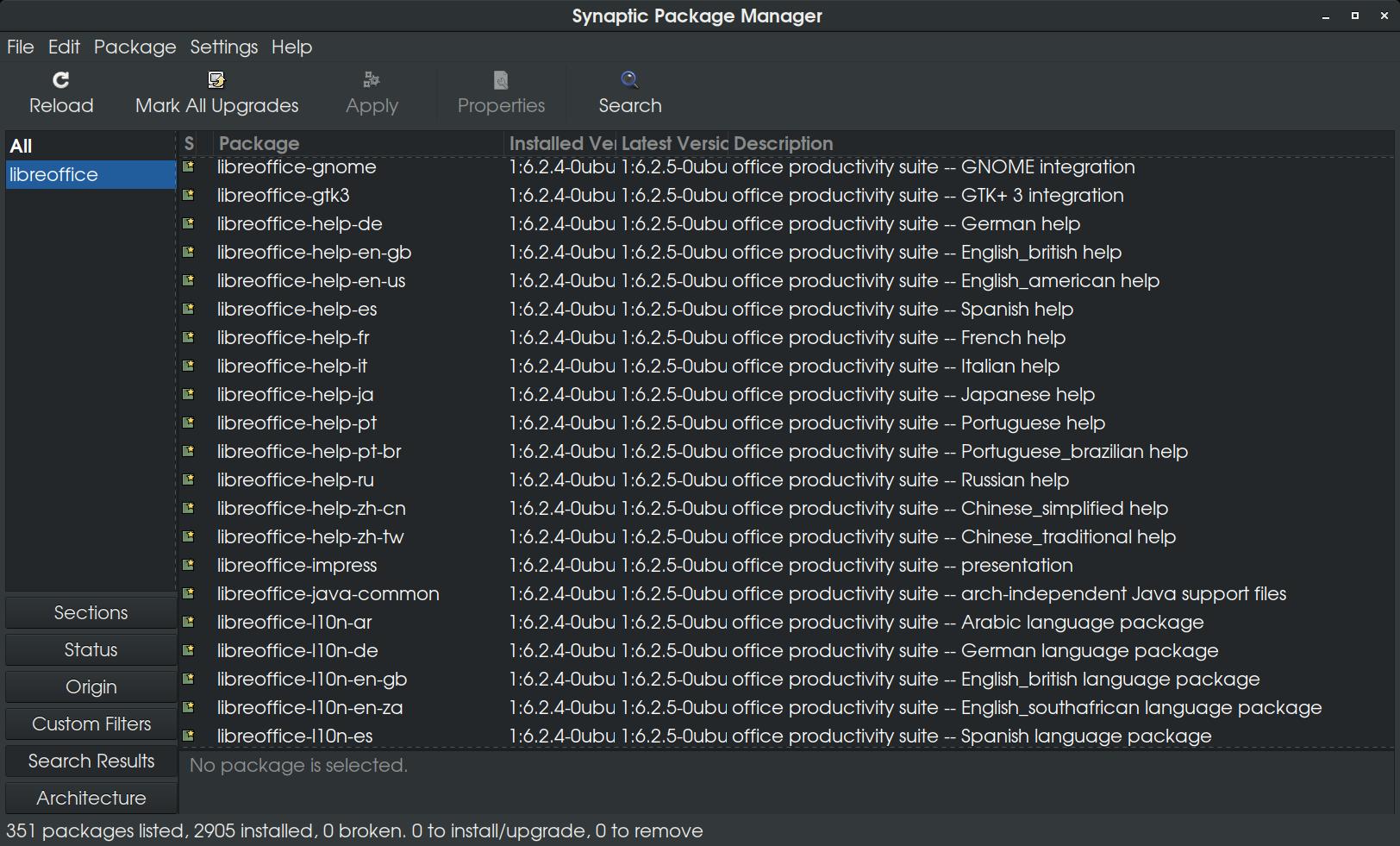Click the status icon for libreoffice-gnome
Viewport: 1400px width, 846px height.
[189, 166]
